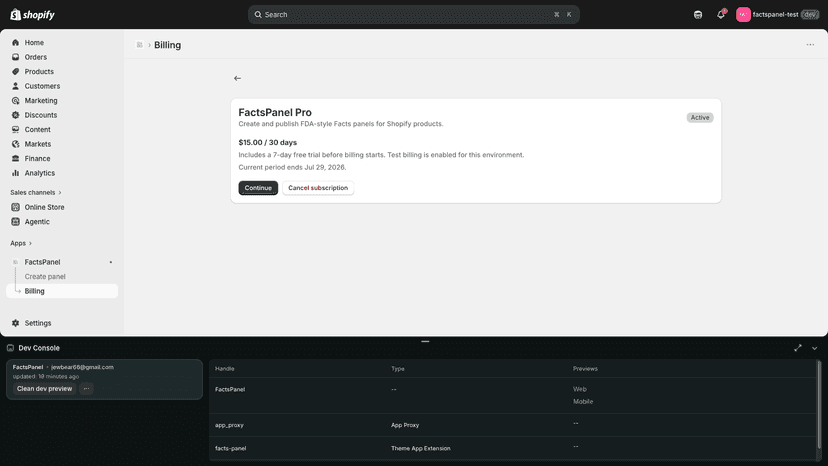Click the Online Store icon

click(x=15, y=207)
